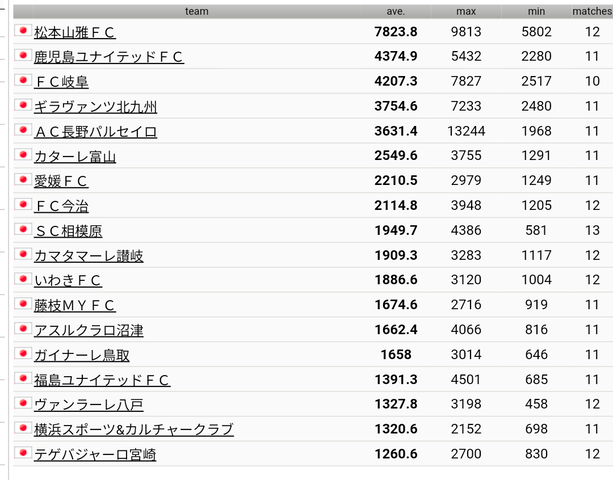Click the flag icon beside いわきＦＣ

(23, 280)
